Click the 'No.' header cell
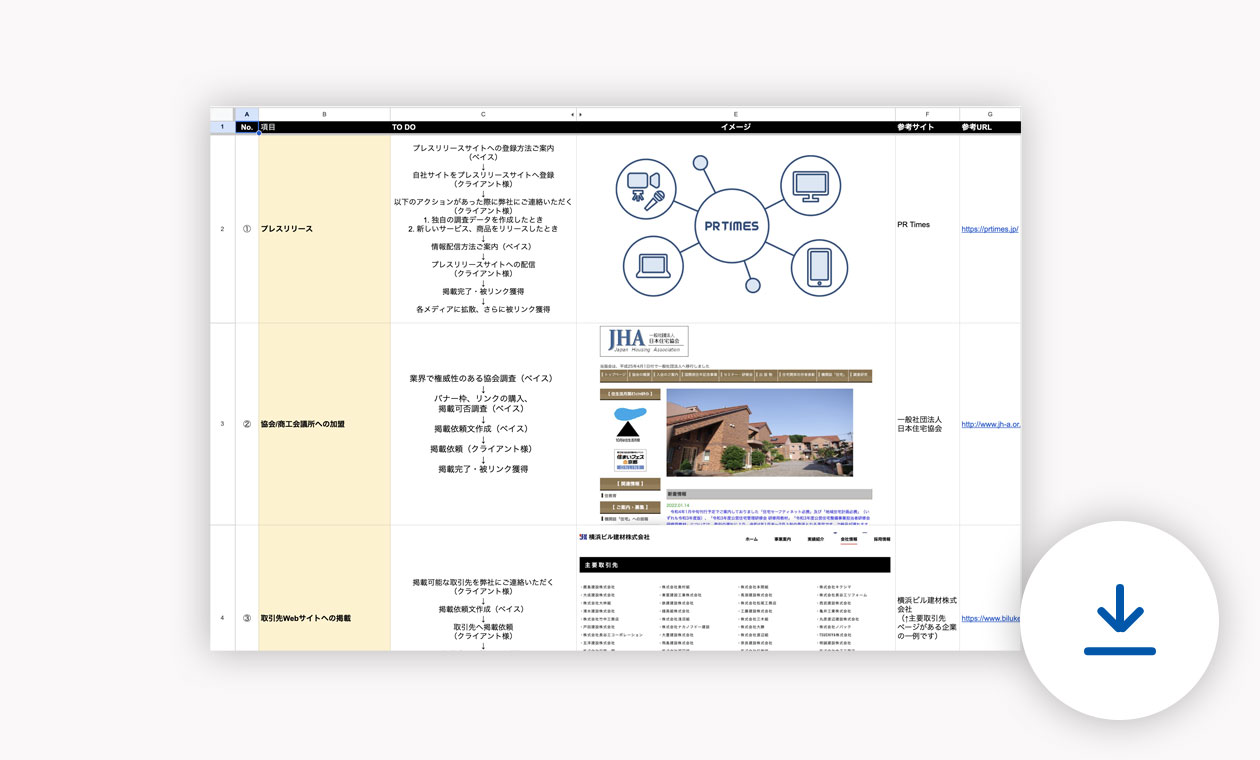This screenshot has height=760, width=1260. click(x=246, y=128)
